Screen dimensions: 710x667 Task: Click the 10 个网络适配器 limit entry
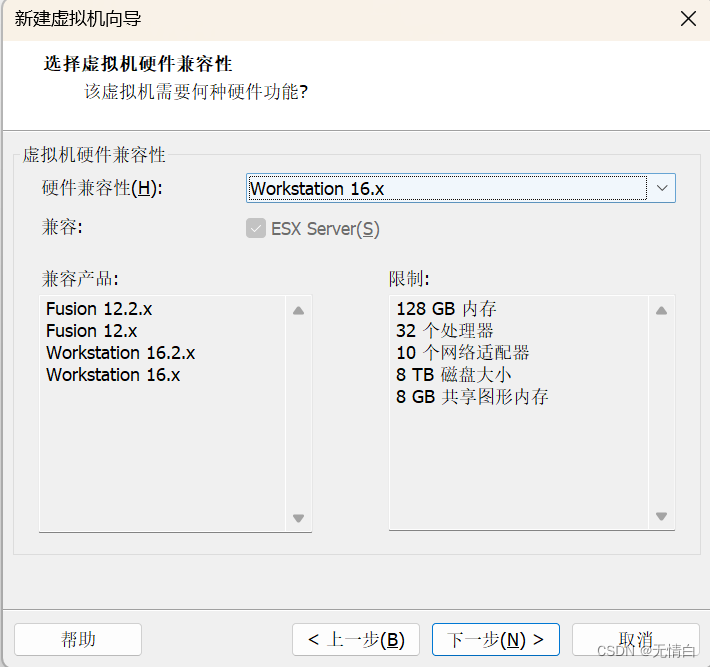click(x=462, y=353)
